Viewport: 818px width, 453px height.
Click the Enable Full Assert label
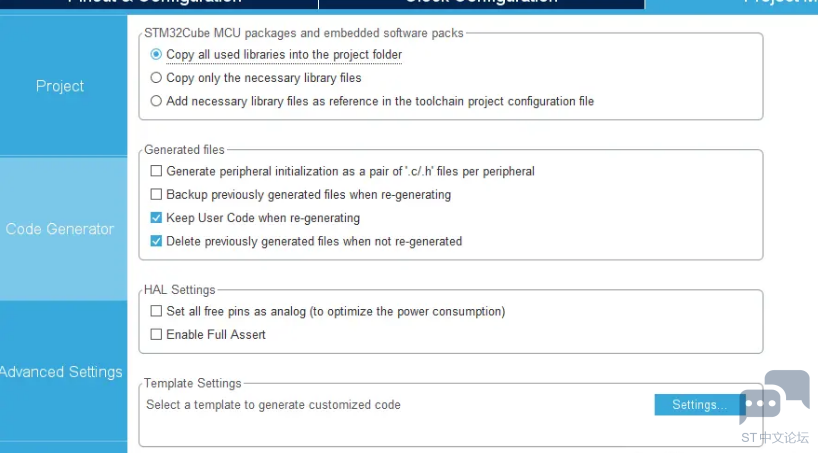pos(216,335)
